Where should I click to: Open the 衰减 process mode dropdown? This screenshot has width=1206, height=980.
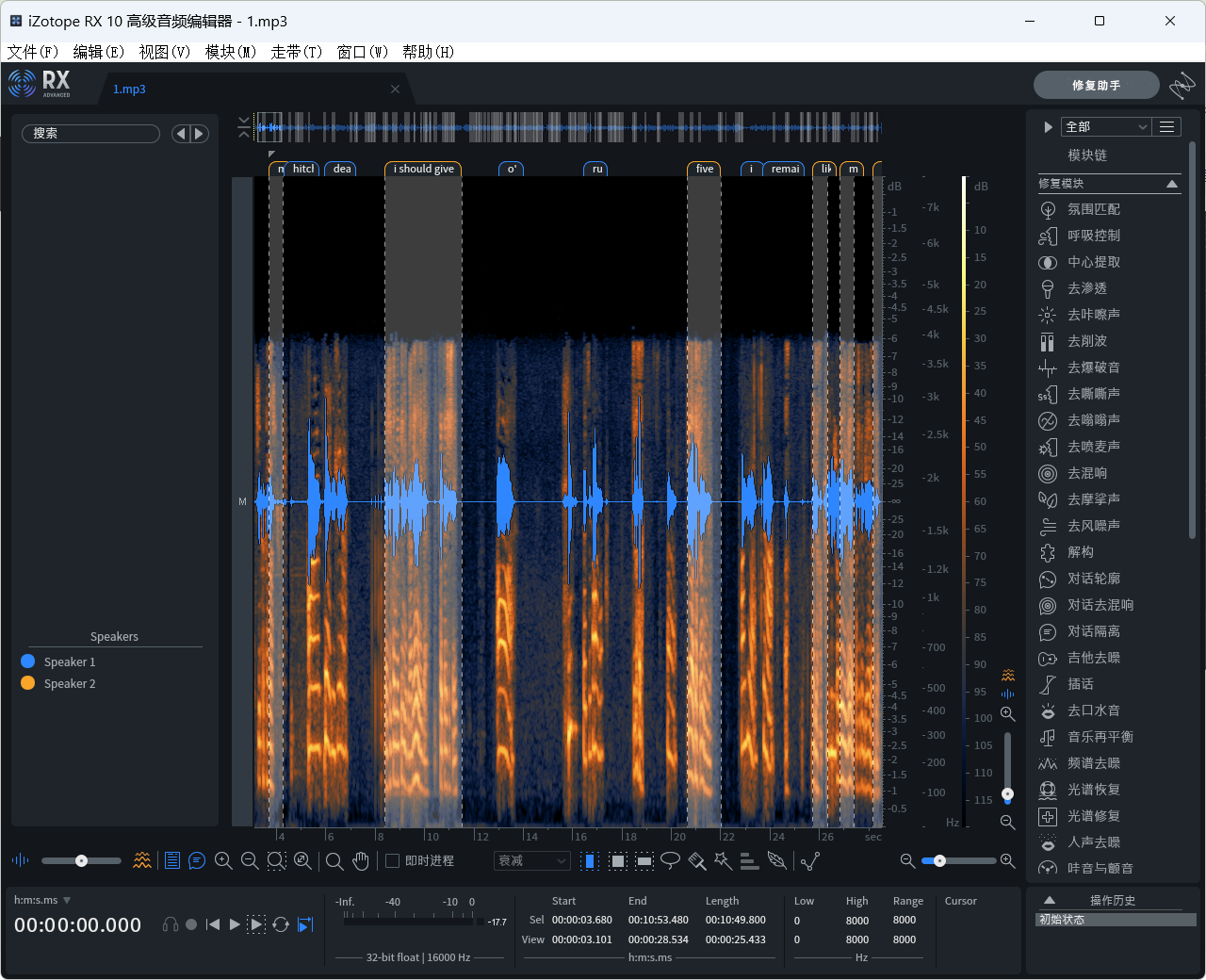click(x=532, y=860)
